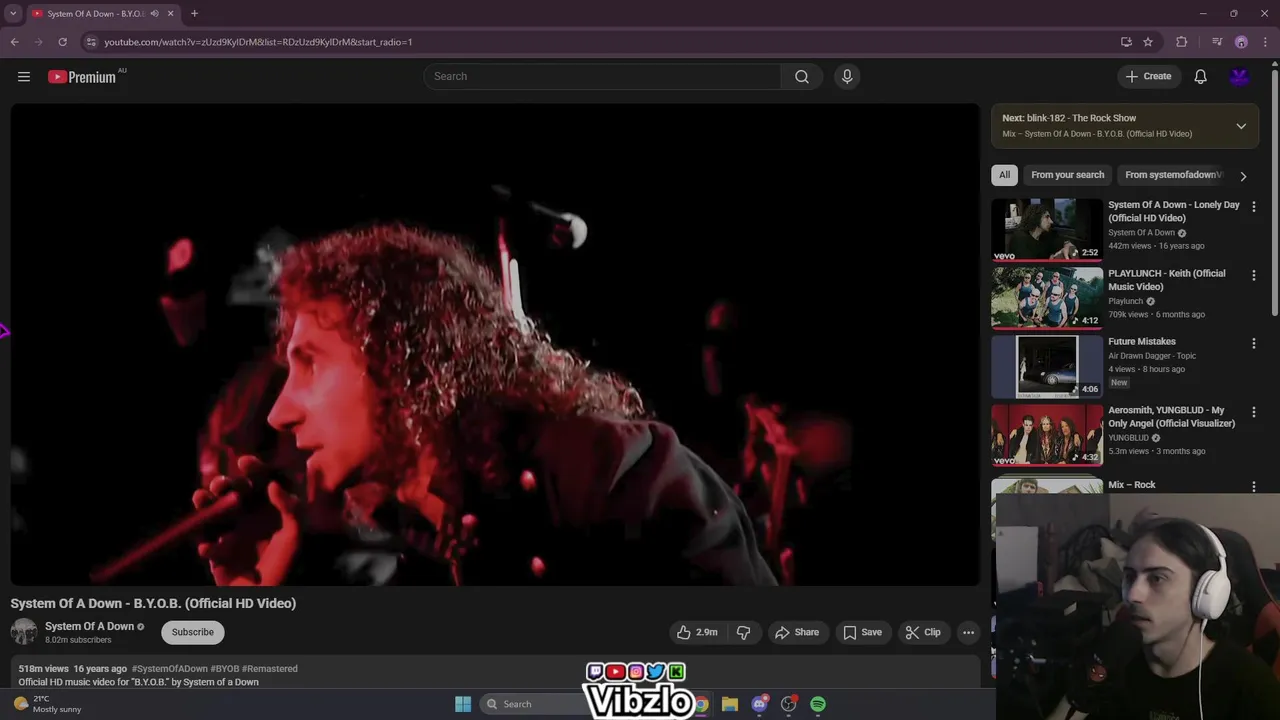This screenshot has height=720, width=1280.
Task: Open Next: blink-182 - The Rock Show
Action: tap(1069, 118)
